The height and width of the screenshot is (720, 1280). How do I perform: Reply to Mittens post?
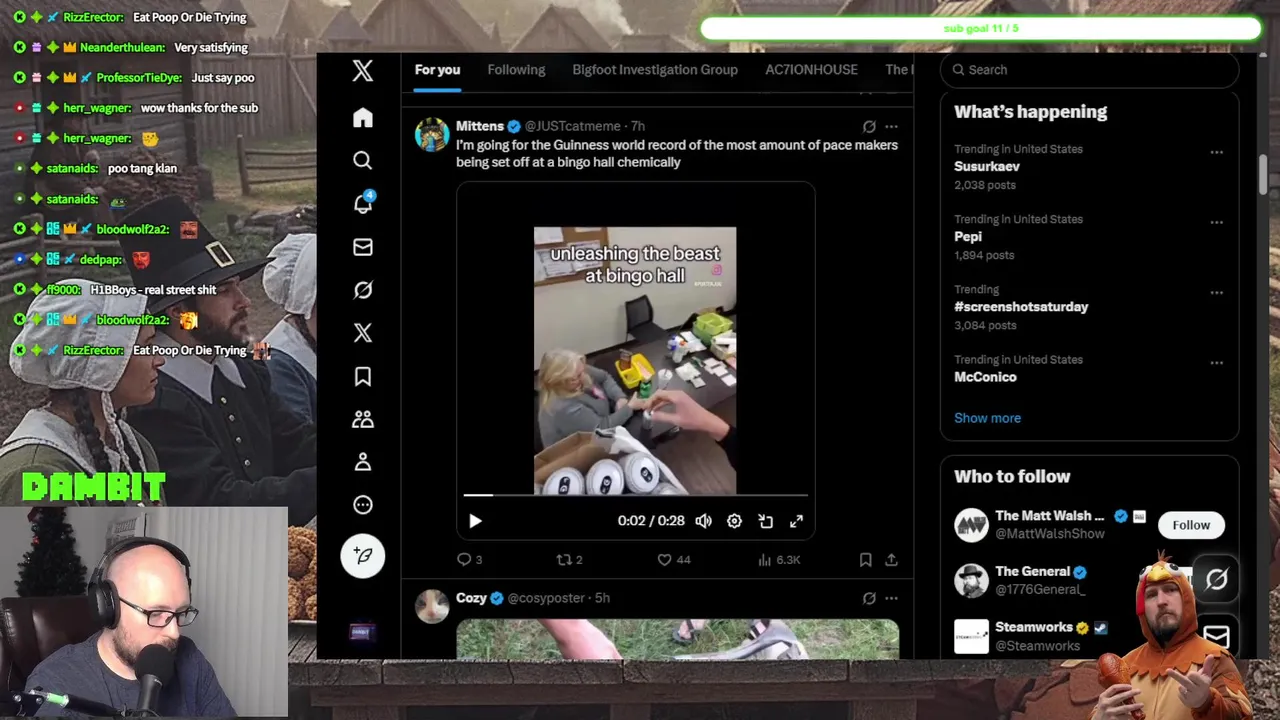pos(469,560)
